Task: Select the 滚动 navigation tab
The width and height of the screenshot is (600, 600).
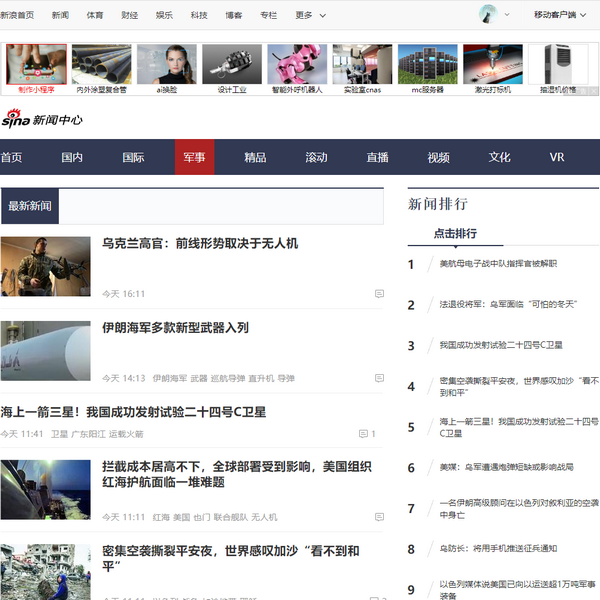Action: click(316, 157)
